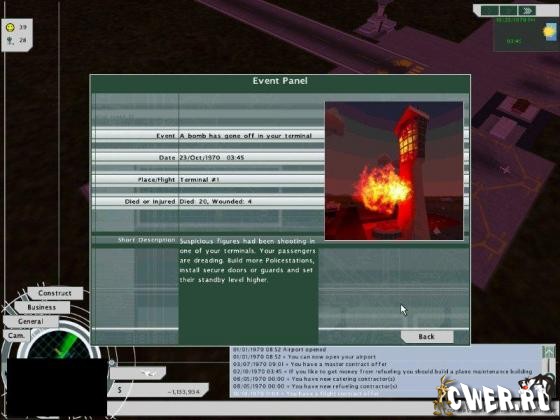Open the General menu
Image resolution: width=560 pixels, height=420 pixels.
pos(31,321)
